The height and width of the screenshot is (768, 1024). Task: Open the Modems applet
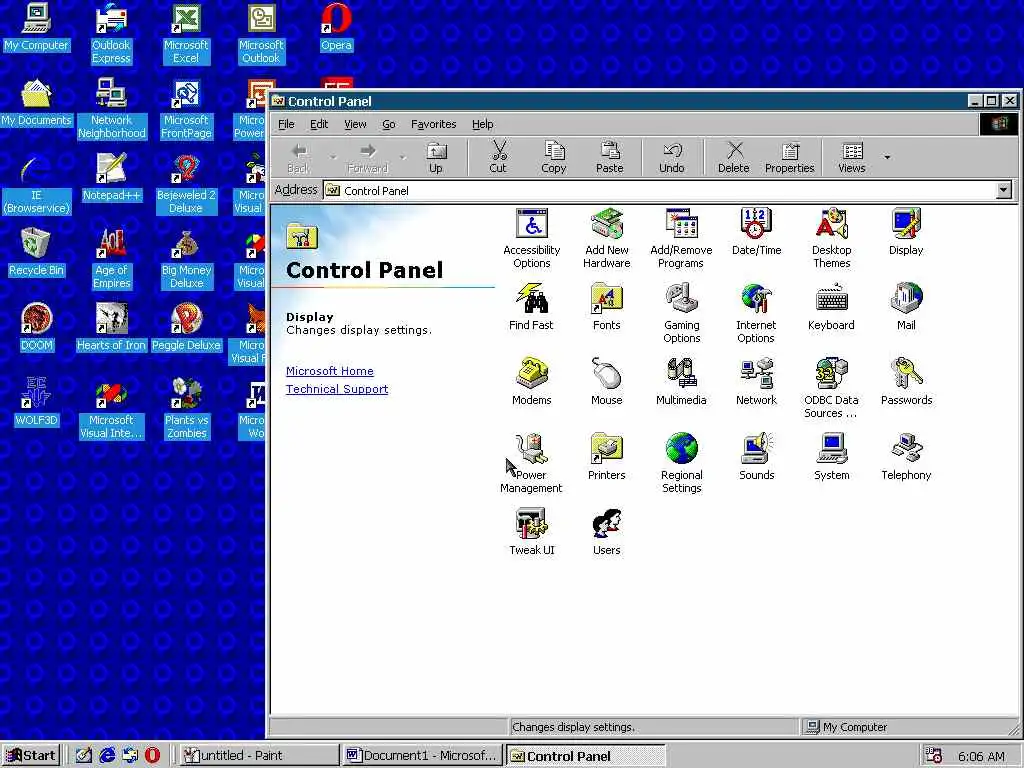click(532, 382)
